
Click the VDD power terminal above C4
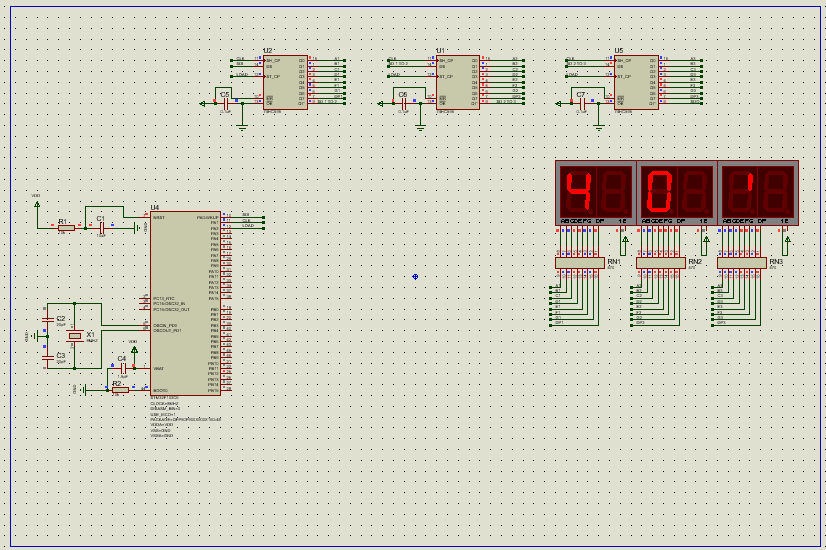[x=134, y=349]
